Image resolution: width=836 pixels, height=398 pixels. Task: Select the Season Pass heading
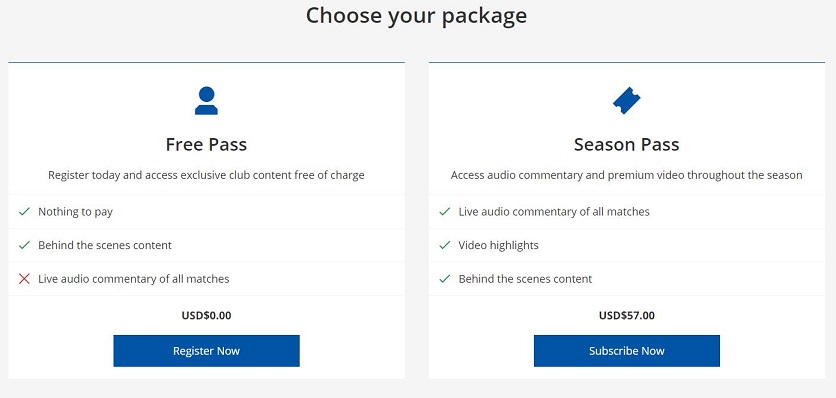pyautogui.click(x=626, y=145)
